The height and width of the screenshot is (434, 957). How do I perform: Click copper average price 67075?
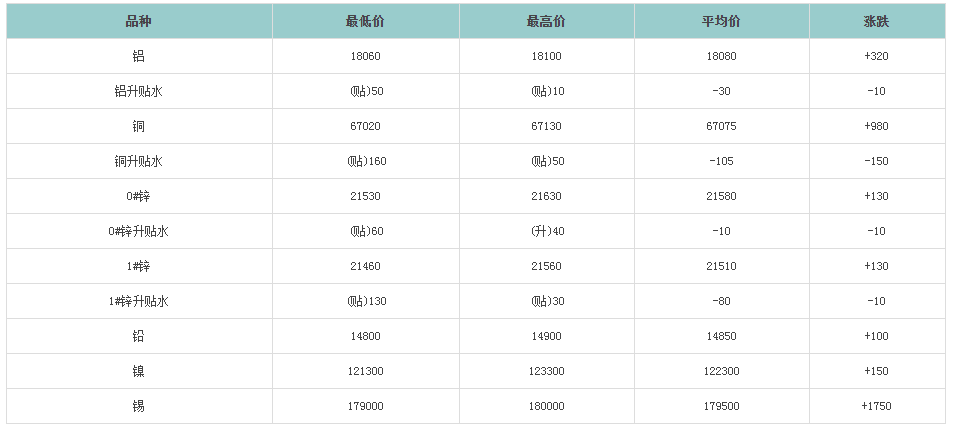tap(721, 126)
